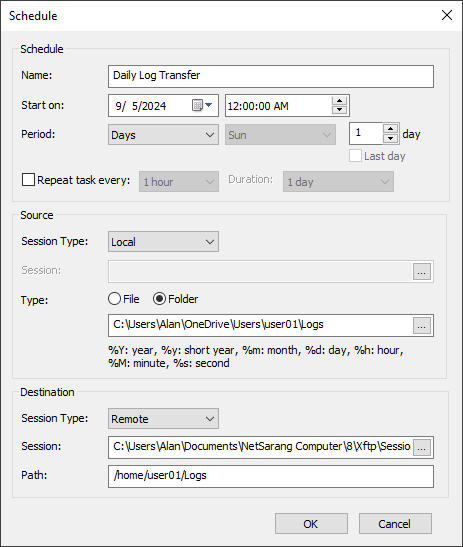The image size is (463, 547).
Task: Cancel the schedule dialog
Action: point(395,524)
